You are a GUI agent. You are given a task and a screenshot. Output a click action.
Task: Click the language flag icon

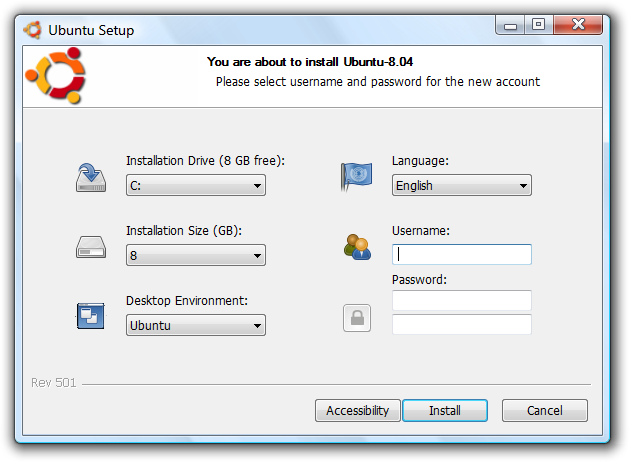[x=357, y=177]
